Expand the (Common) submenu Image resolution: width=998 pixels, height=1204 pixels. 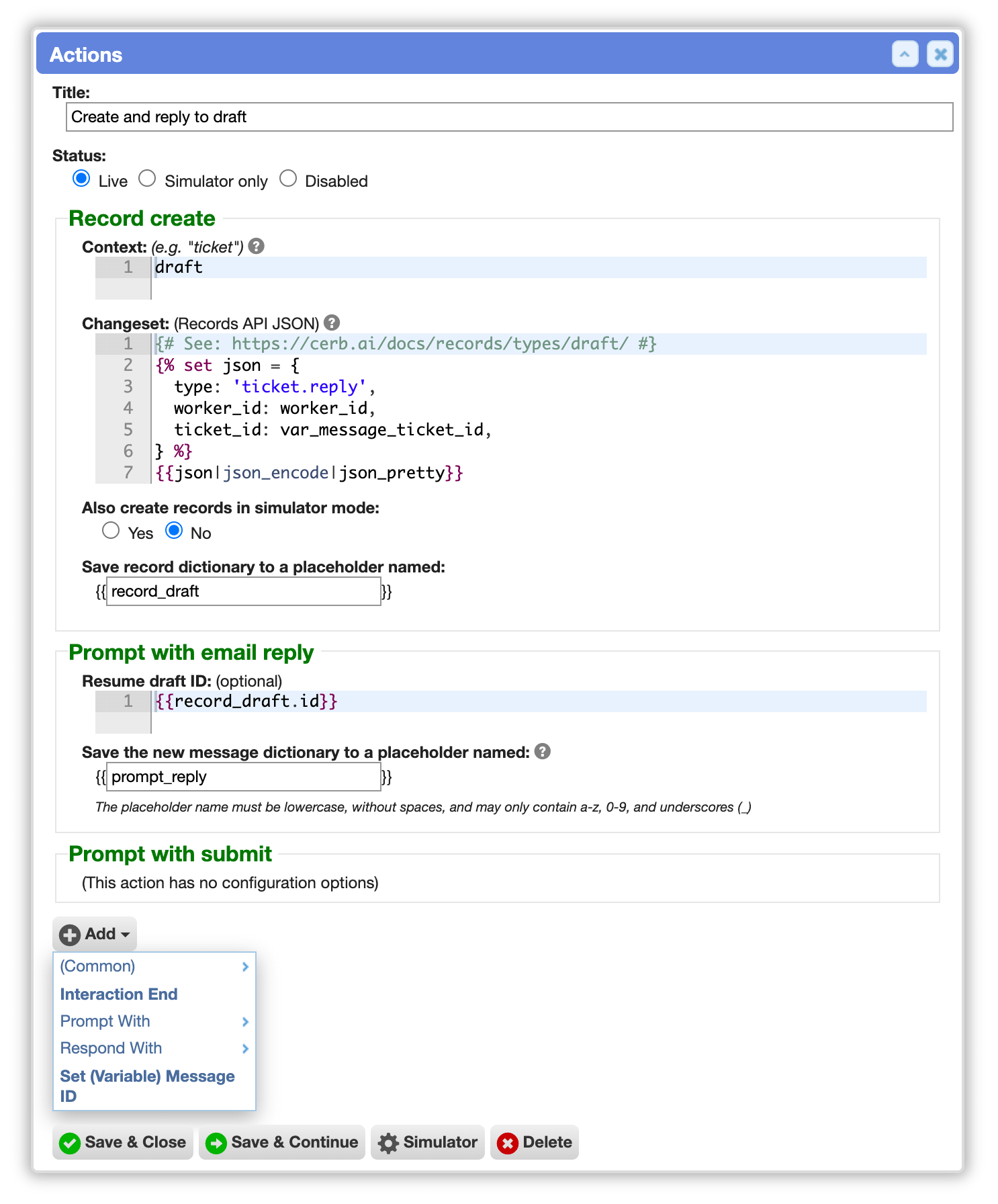click(x=154, y=966)
